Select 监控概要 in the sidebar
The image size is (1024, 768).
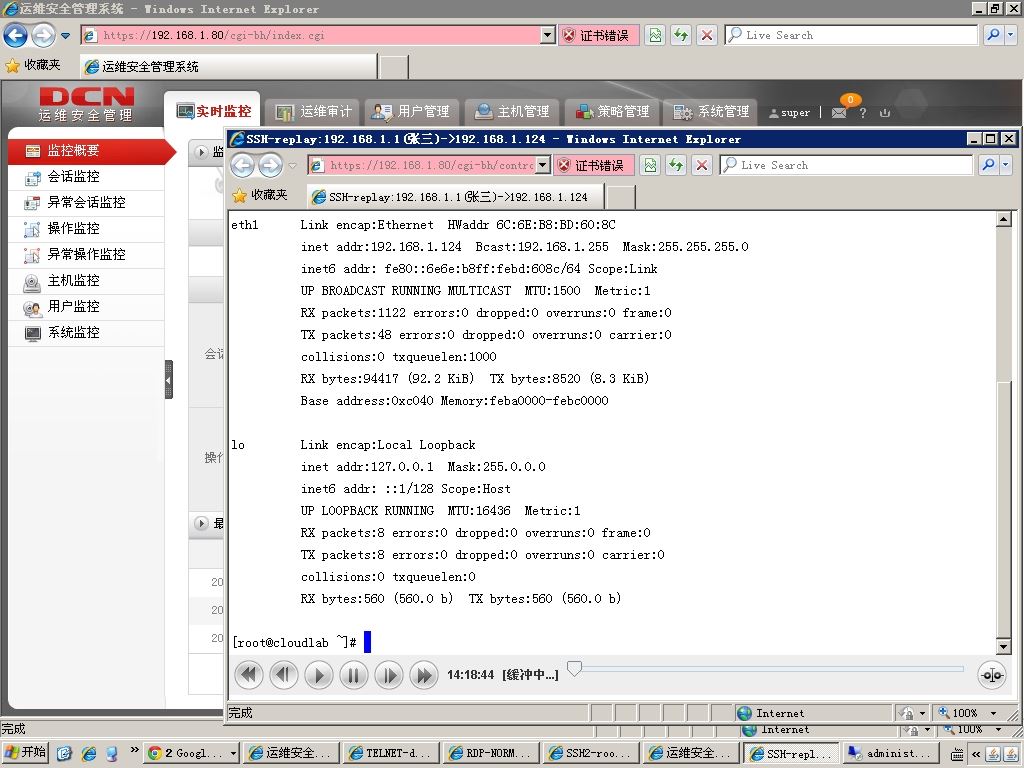tap(87, 151)
